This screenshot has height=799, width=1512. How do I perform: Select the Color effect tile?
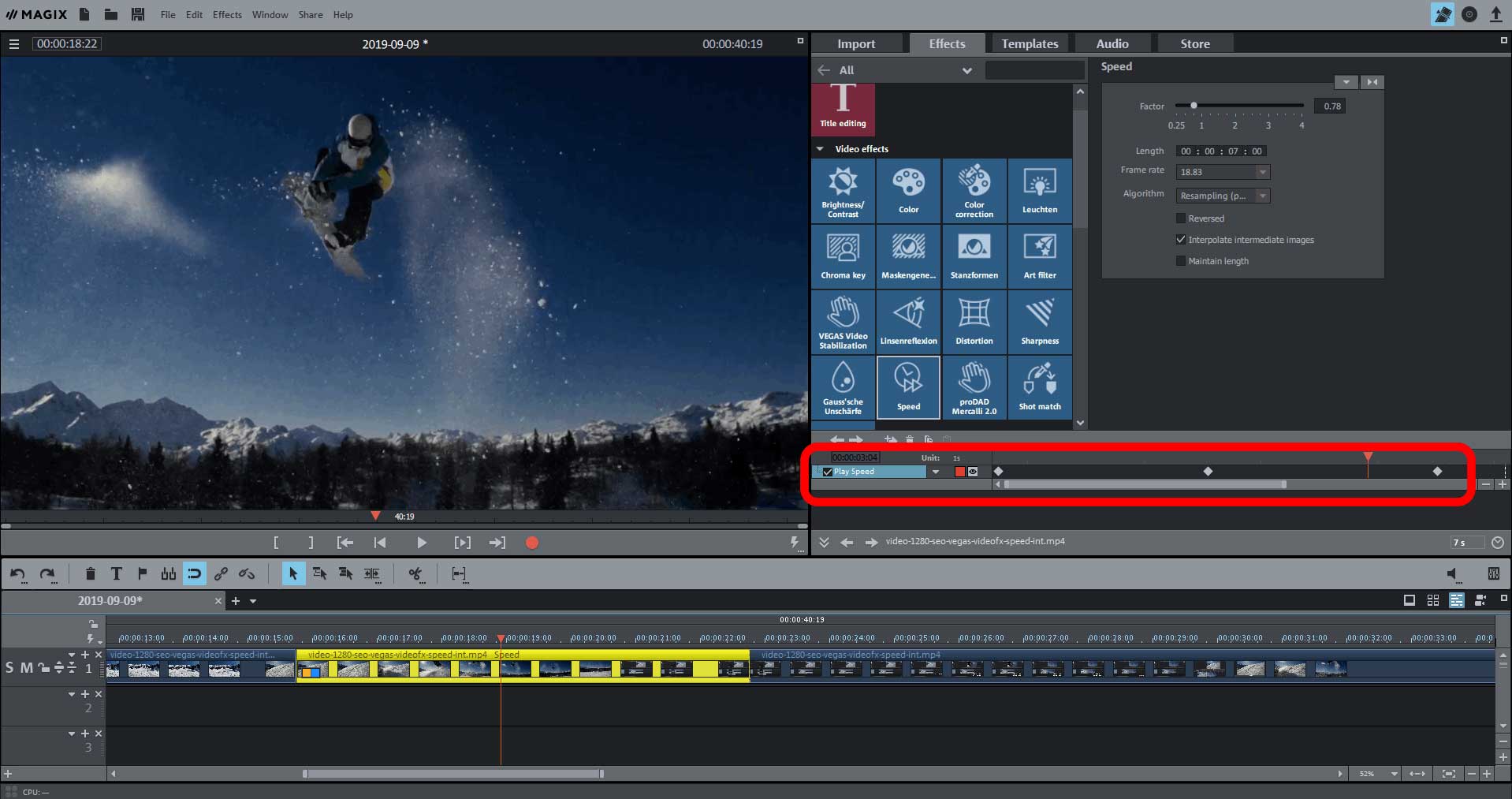coord(908,191)
